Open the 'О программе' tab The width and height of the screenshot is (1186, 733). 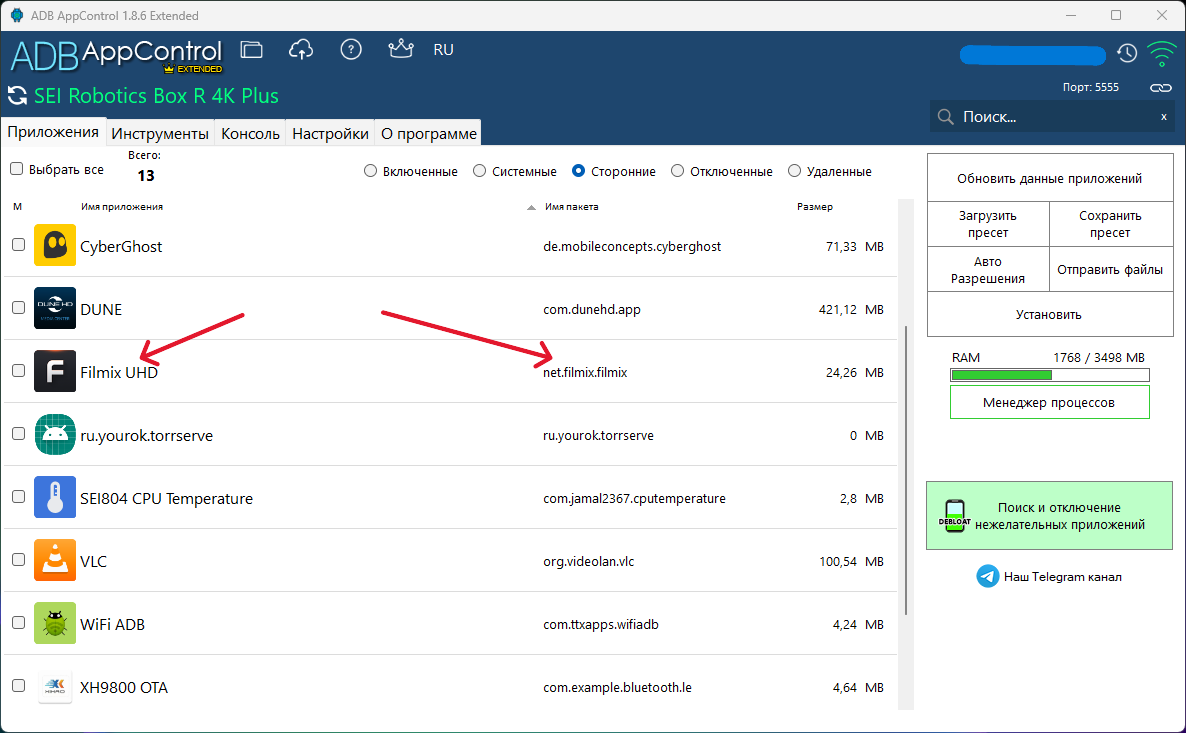429,133
